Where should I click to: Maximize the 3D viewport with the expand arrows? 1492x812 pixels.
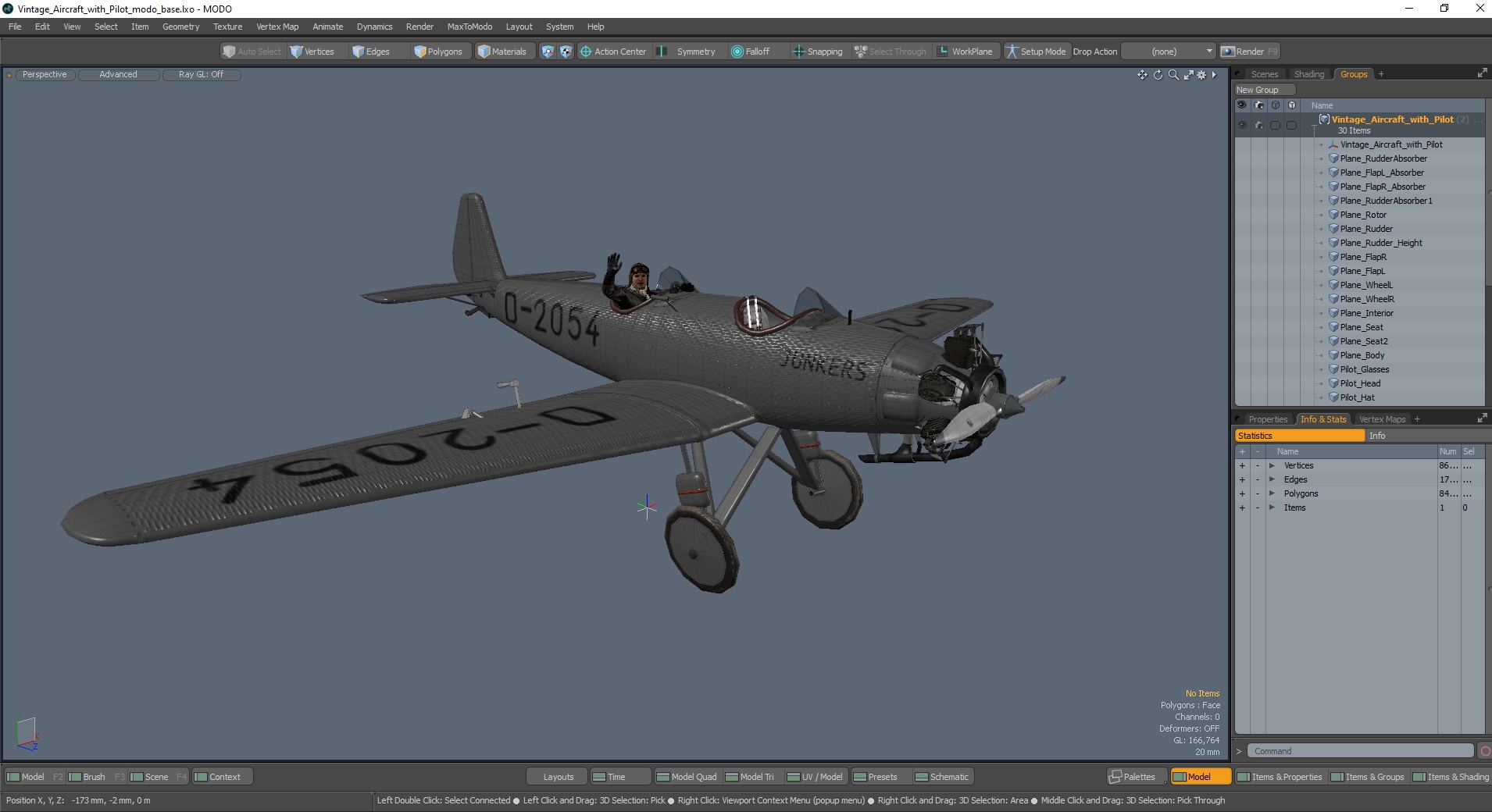1188,75
